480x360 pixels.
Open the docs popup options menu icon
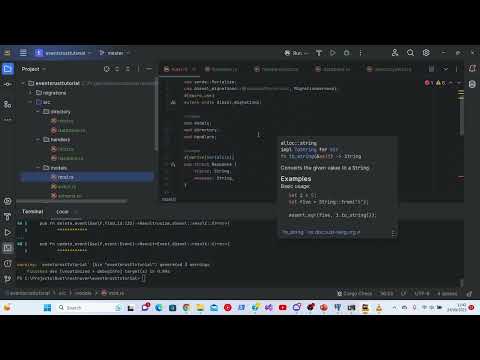394,233
